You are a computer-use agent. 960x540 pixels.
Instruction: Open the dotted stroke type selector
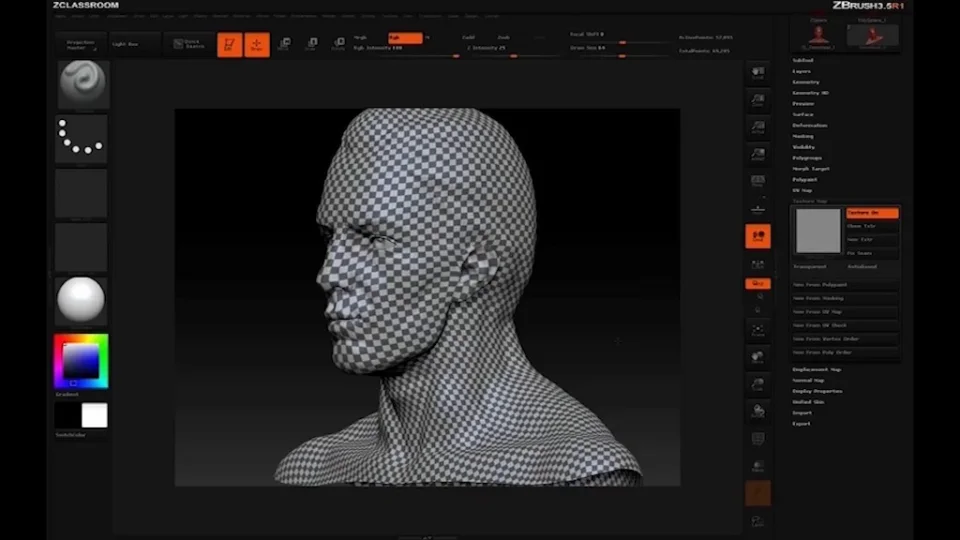pos(81,139)
